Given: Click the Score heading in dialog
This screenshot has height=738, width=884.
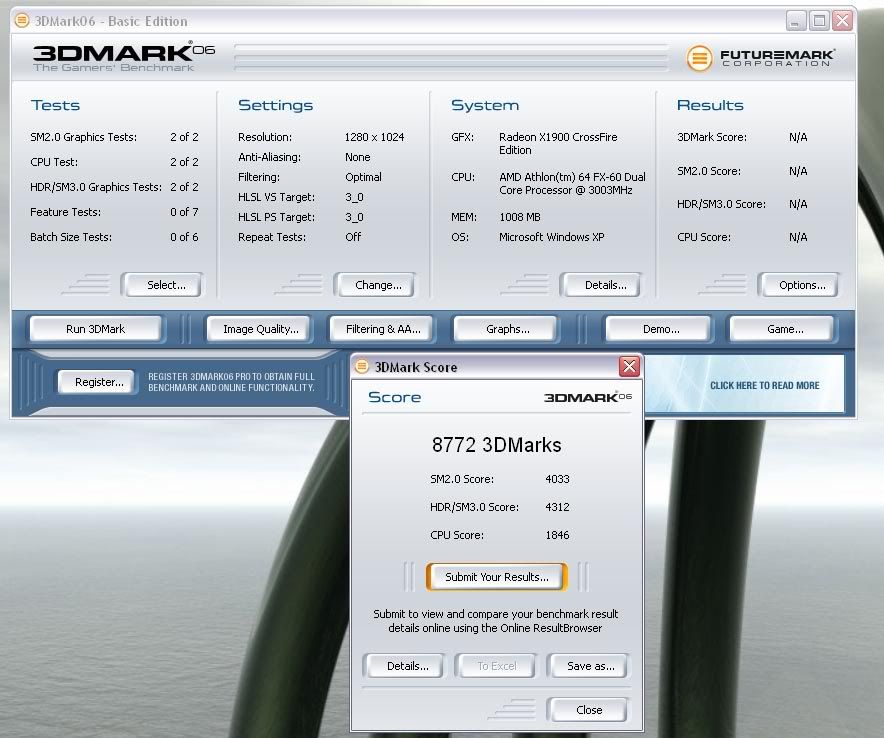Looking at the screenshot, I should pyautogui.click(x=394, y=397).
